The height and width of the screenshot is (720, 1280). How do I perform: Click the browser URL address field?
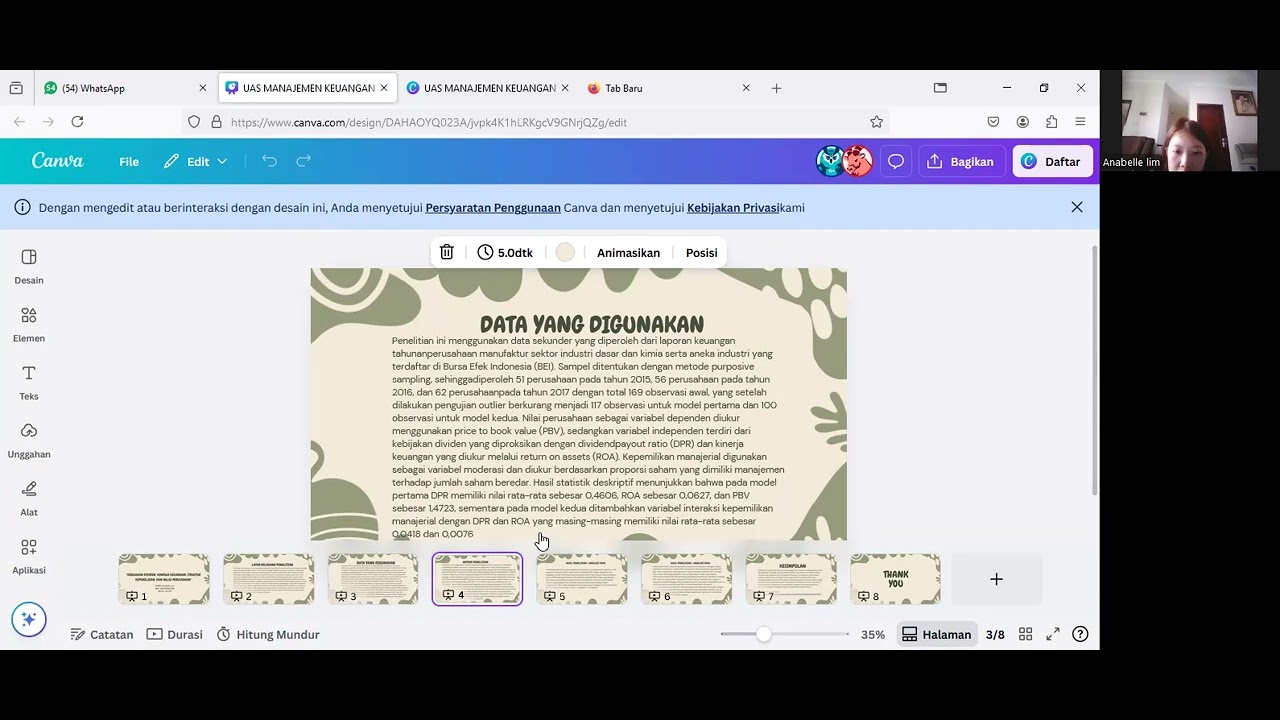[x=530, y=122]
